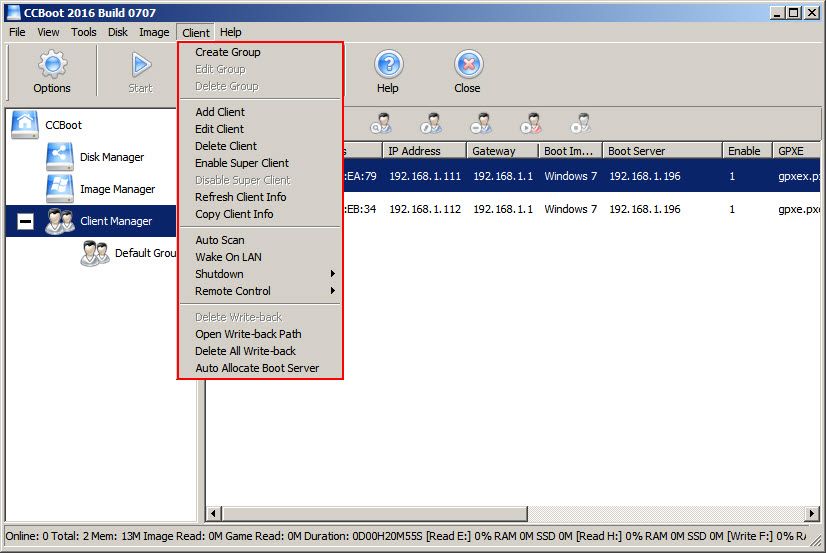Click the Start play icon
The width and height of the screenshot is (826, 553).
click(141, 64)
